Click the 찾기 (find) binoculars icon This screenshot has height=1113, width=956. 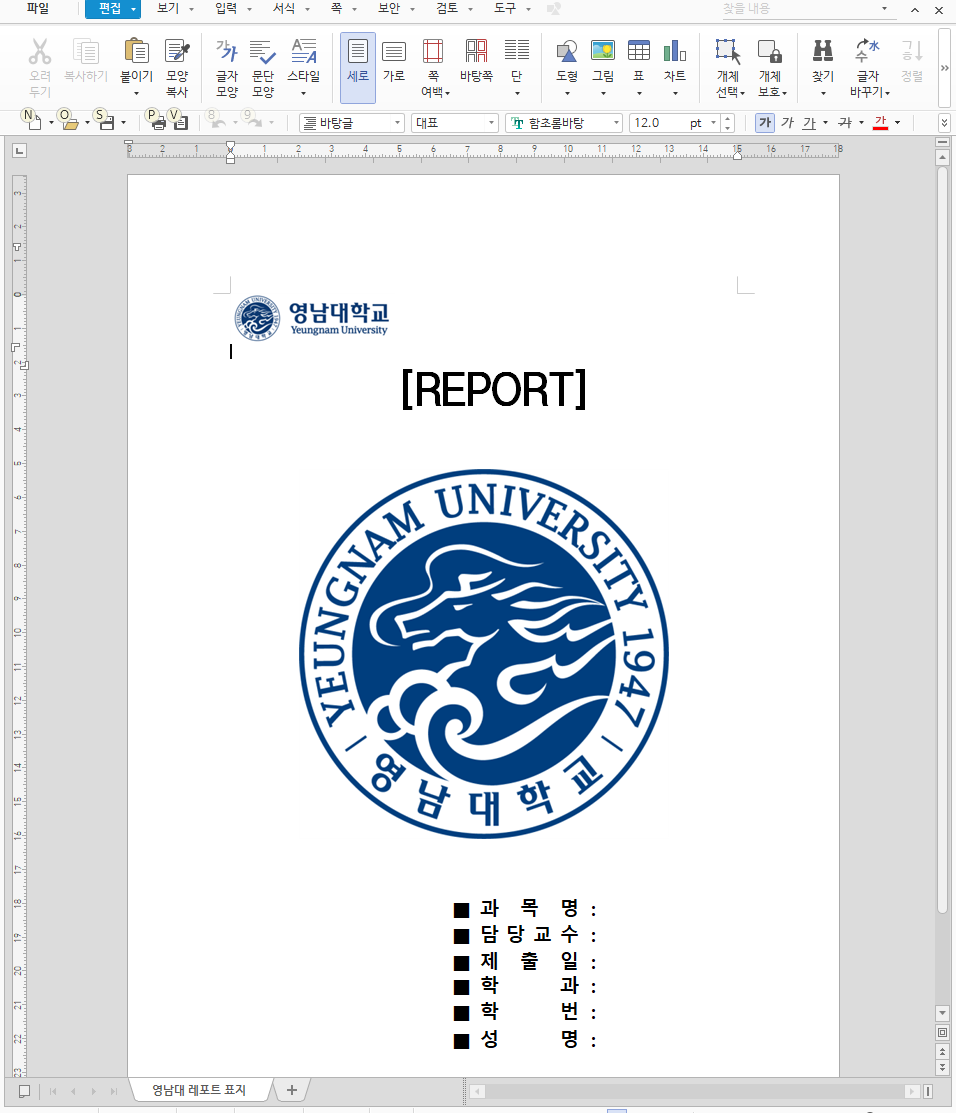tap(823, 52)
